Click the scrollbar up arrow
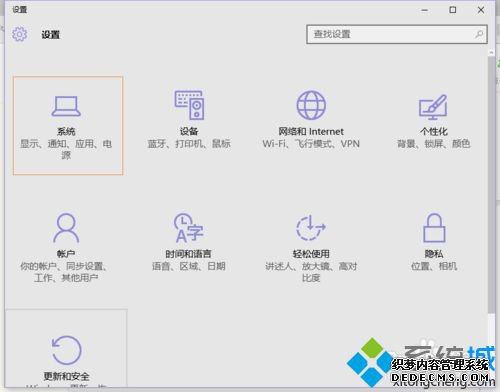 [491, 53]
